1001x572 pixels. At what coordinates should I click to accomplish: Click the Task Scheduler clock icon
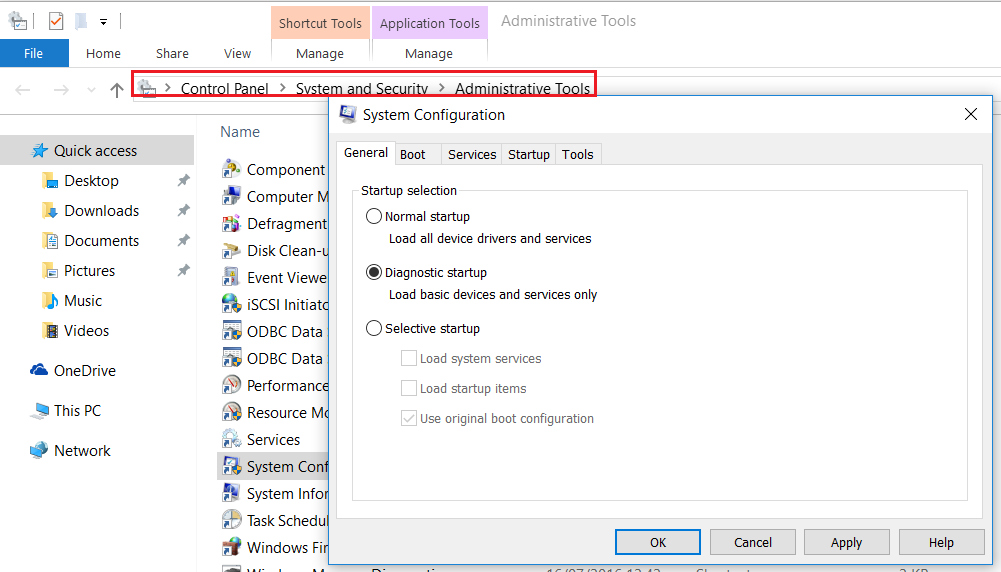tap(231, 520)
